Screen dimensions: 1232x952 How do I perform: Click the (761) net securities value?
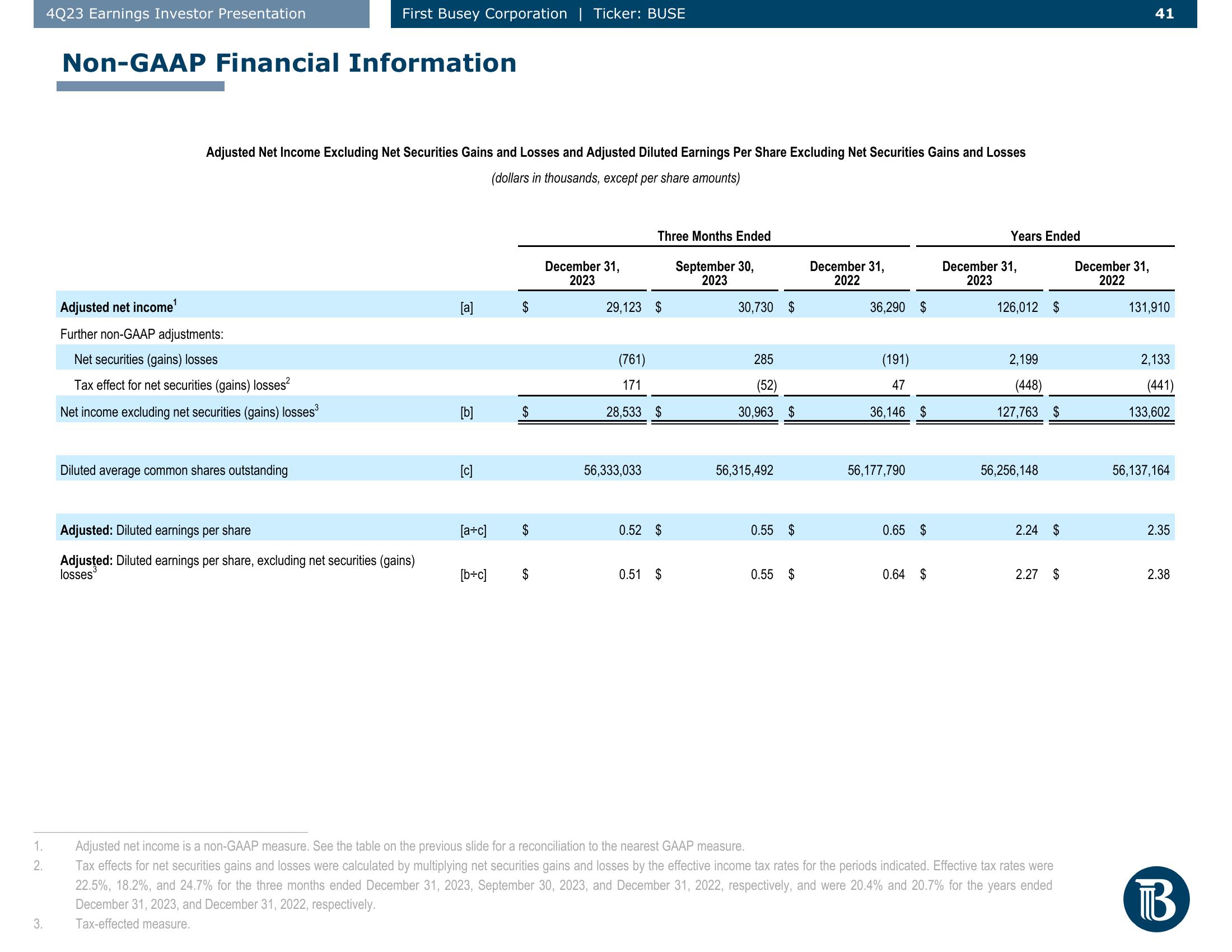coord(632,360)
